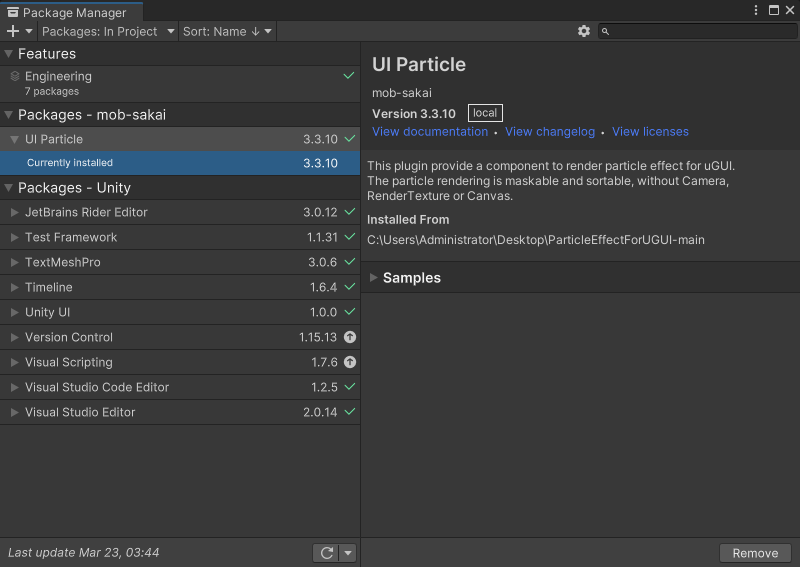This screenshot has height=567, width=800.
Task: Open the View changelog link
Action: (550, 132)
